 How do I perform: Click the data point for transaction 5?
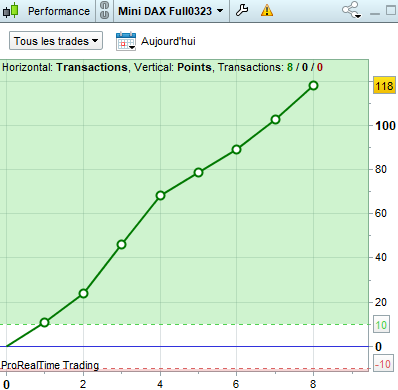point(199,172)
